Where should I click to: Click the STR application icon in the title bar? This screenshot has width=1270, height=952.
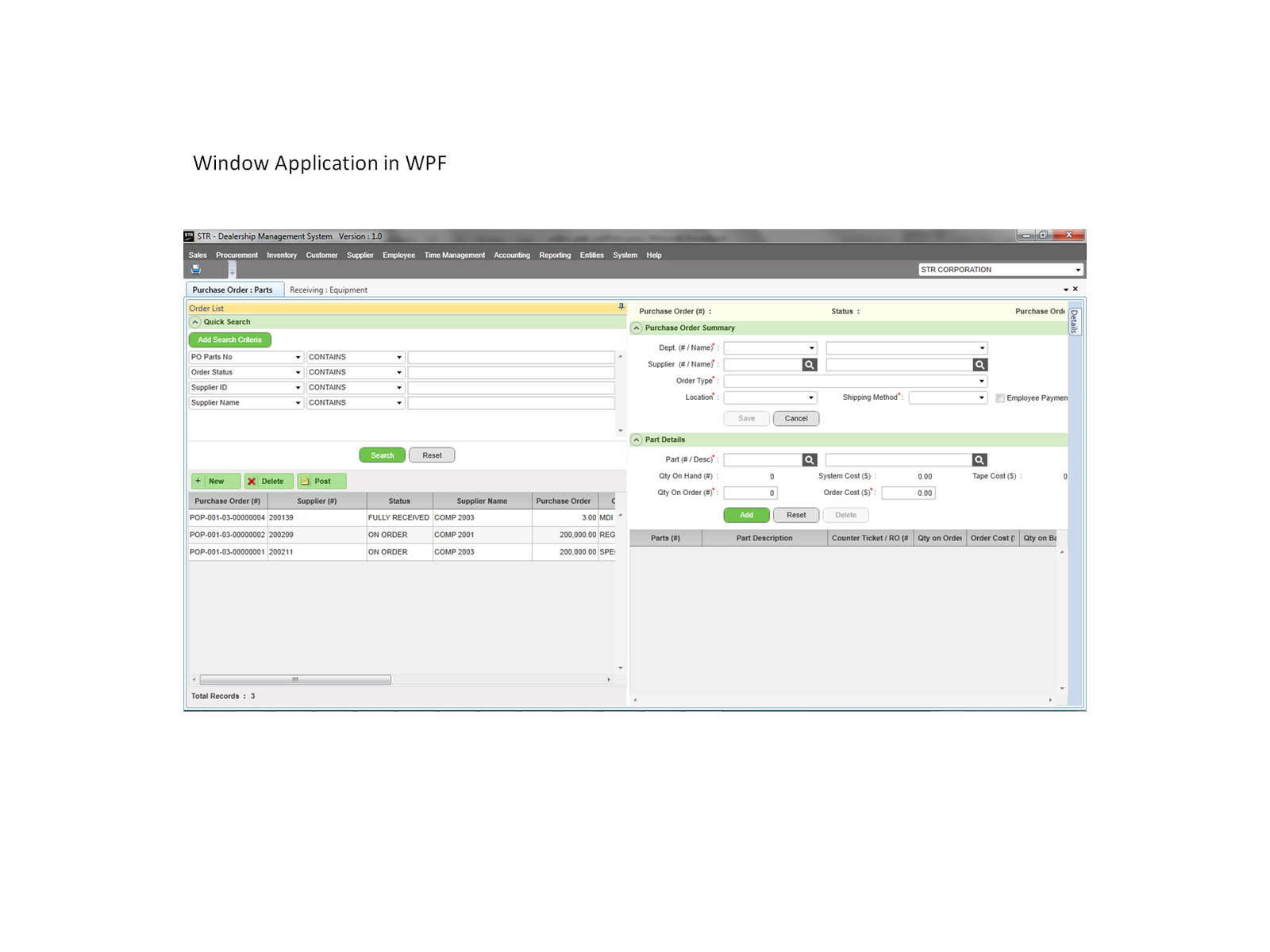click(x=189, y=236)
